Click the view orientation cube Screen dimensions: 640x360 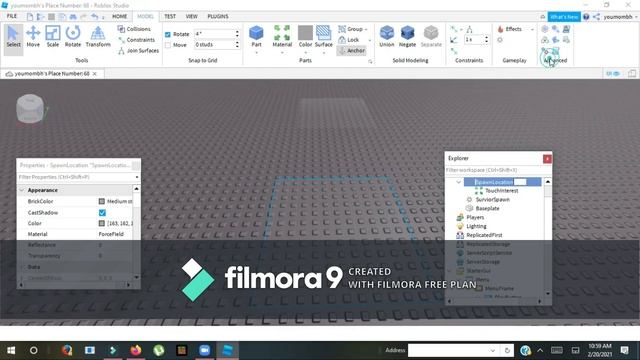pos(30,109)
